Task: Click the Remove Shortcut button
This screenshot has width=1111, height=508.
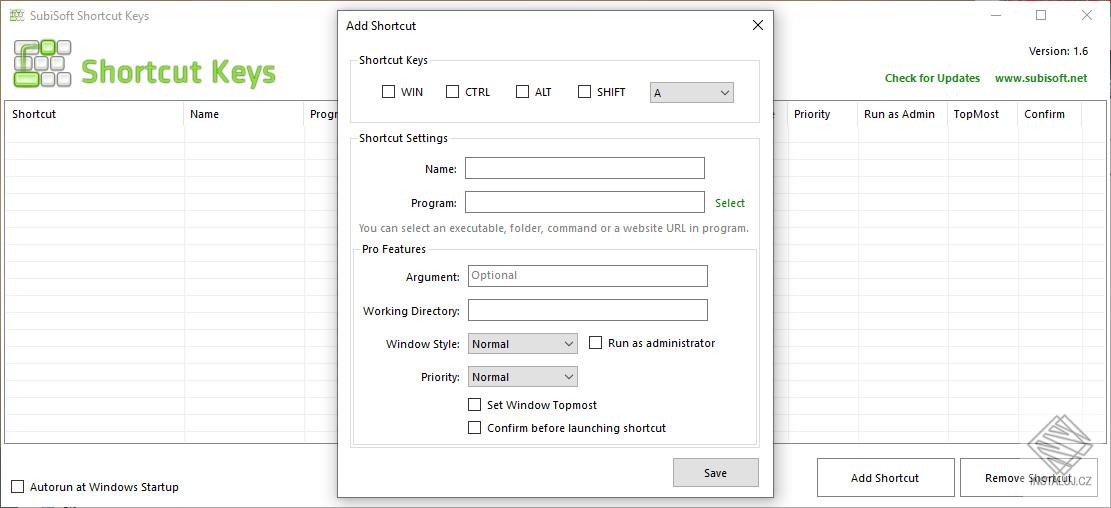Action: point(1028,478)
